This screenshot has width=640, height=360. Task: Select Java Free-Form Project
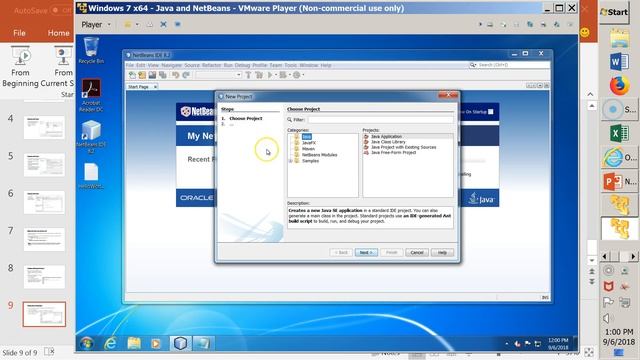coord(393,152)
